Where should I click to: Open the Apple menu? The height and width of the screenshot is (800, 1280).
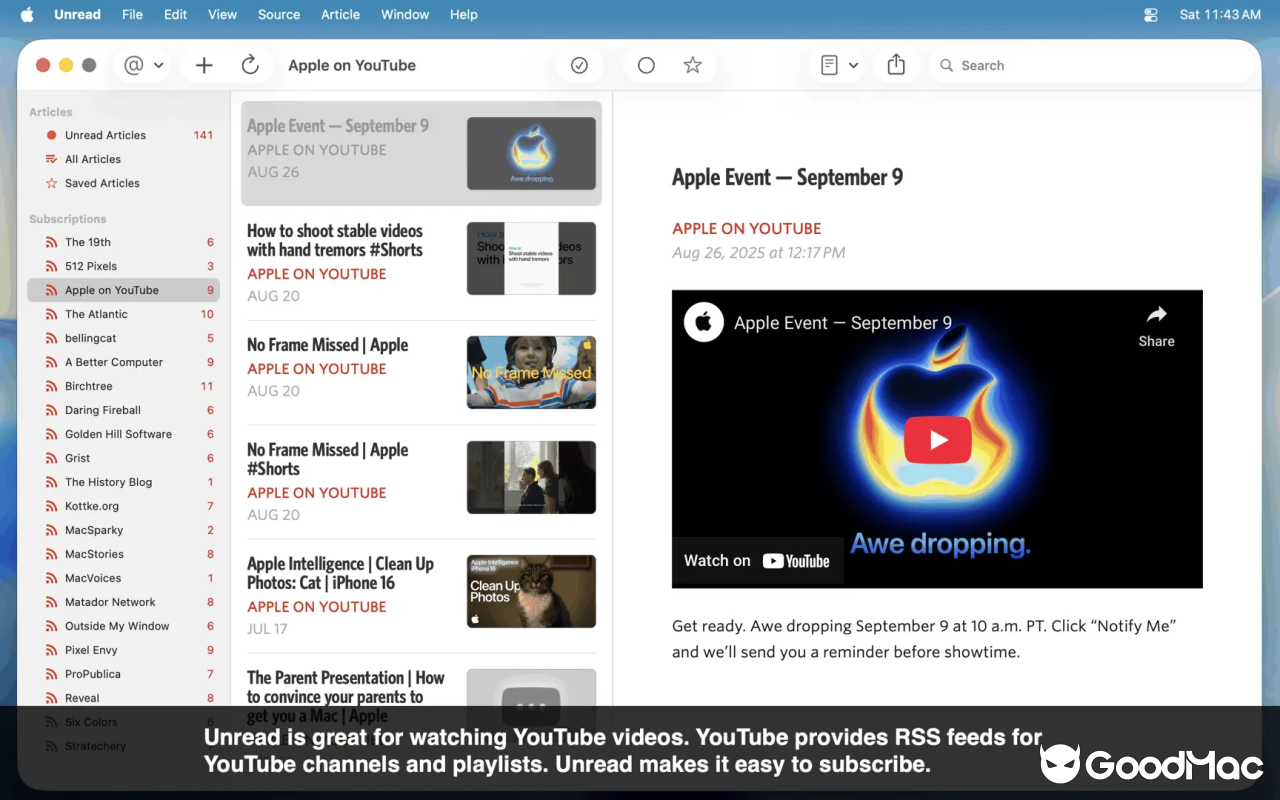click(x=27, y=14)
